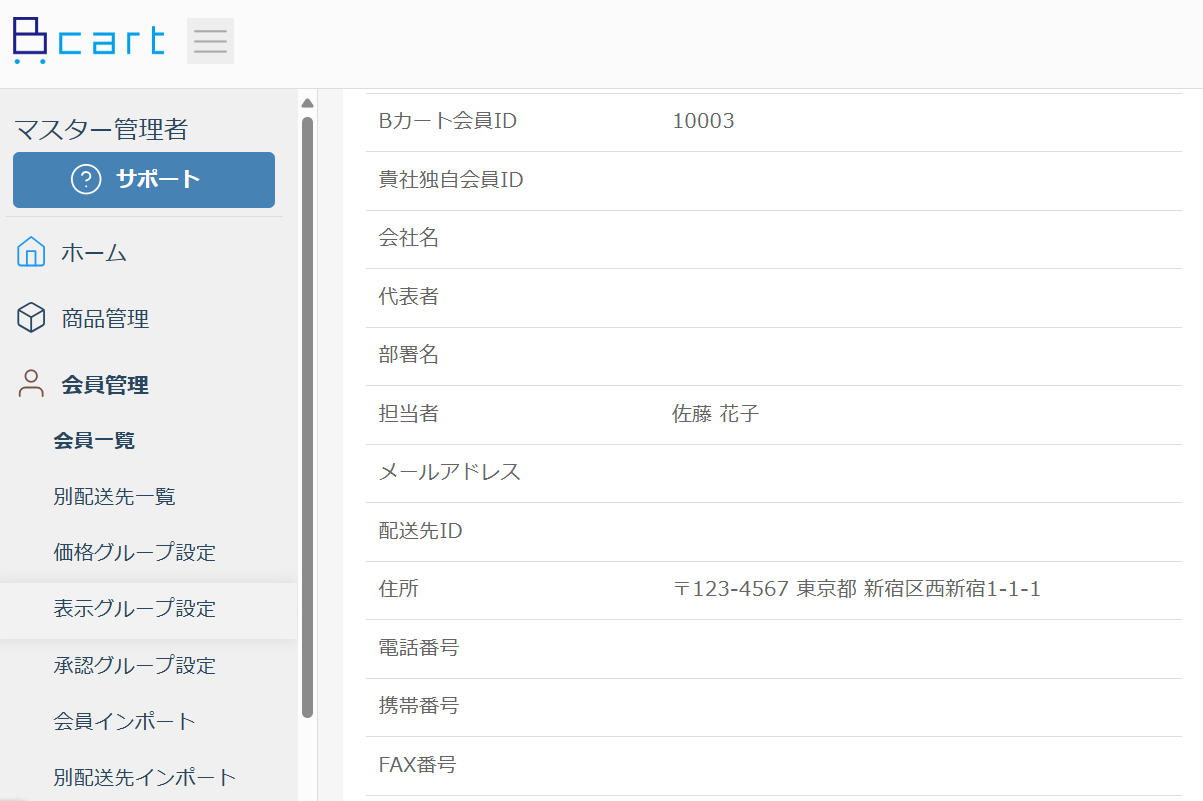Open 別配送先一覧 page

[x=114, y=497]
